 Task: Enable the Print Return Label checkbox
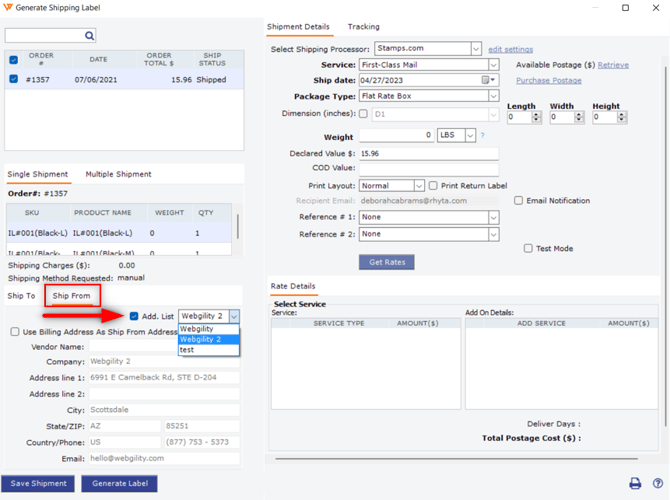(433, 185)
